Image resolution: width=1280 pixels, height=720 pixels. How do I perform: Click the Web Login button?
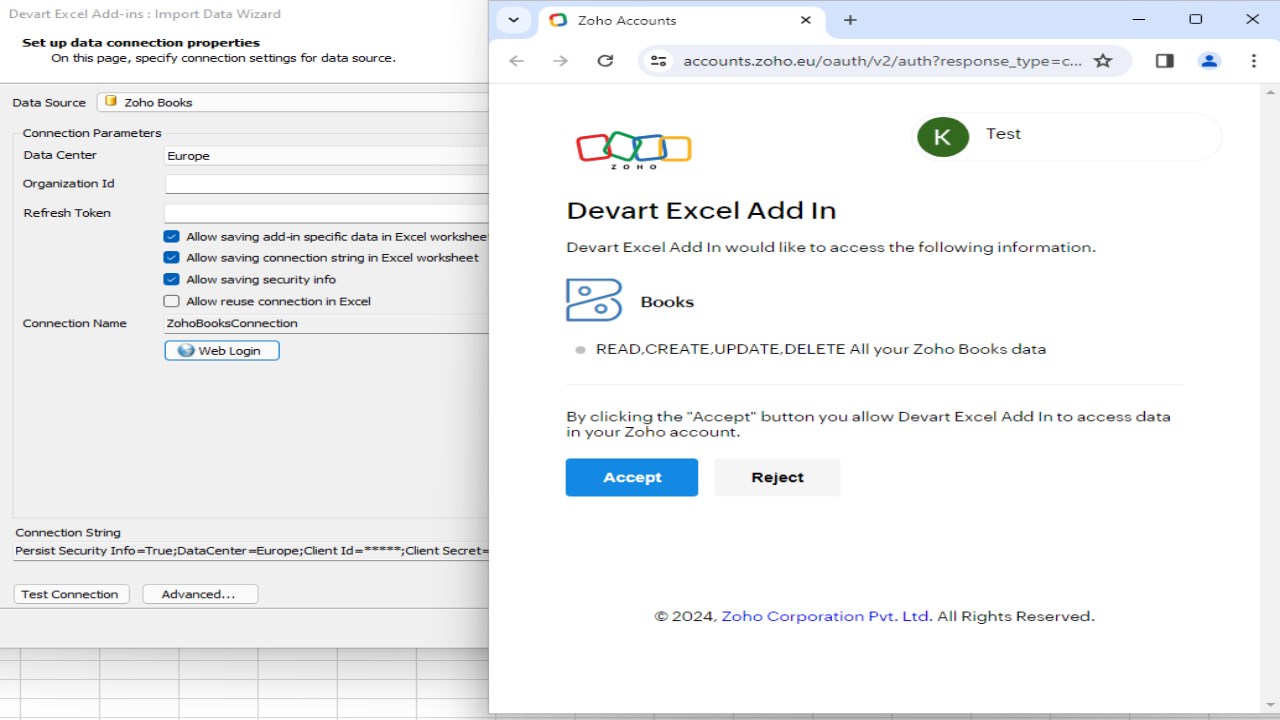tap(222, 351)
